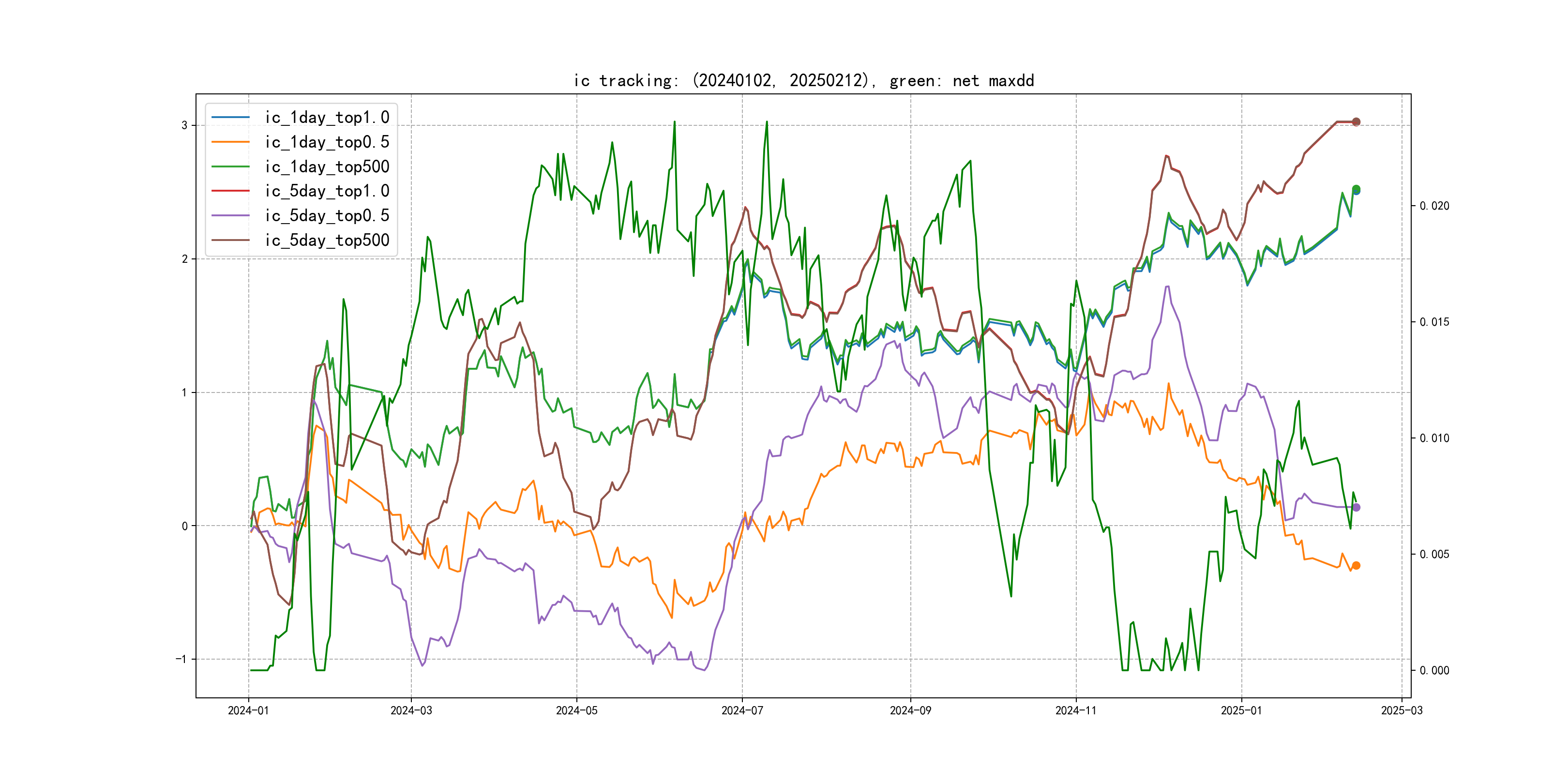This screenshot has width=1568, height=784.
Task: Click the orange legend line swatch
Action: tap(231, 142)
